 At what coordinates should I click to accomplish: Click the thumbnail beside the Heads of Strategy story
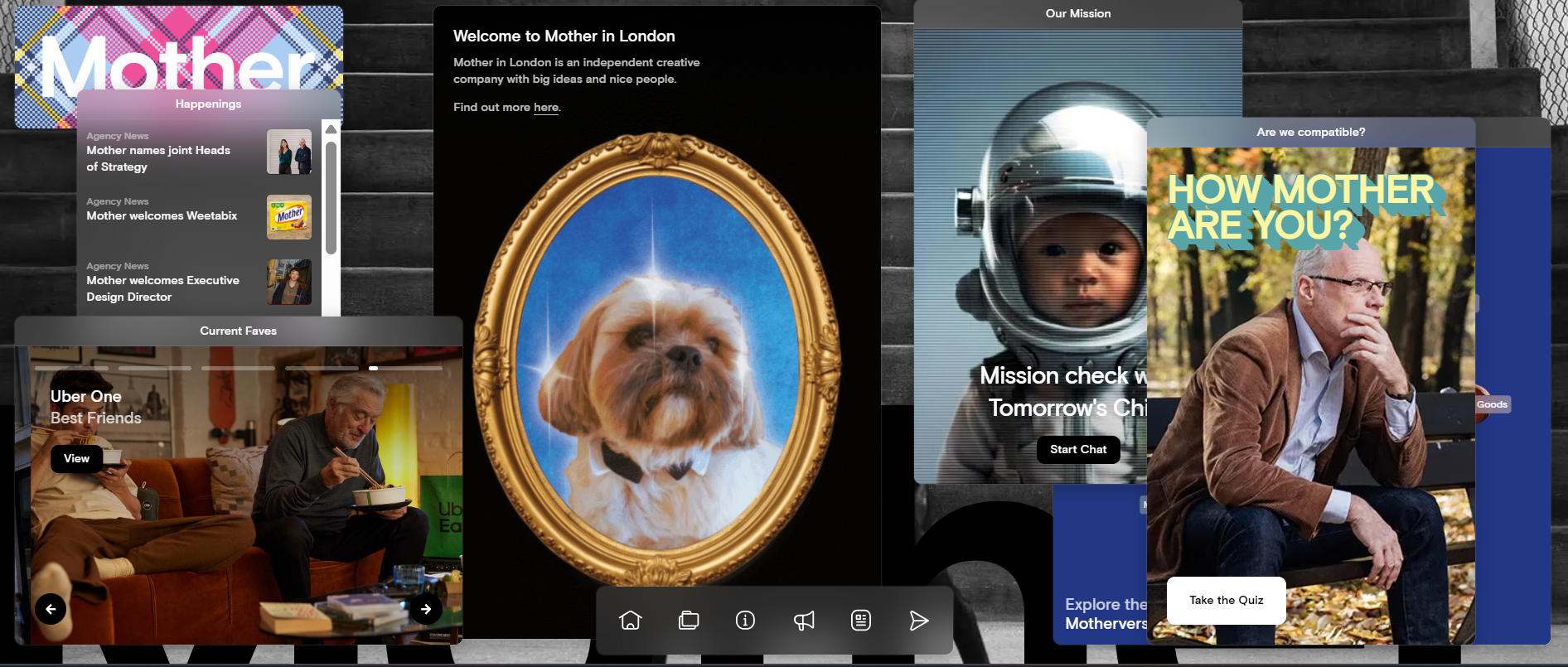coord(289,152)
